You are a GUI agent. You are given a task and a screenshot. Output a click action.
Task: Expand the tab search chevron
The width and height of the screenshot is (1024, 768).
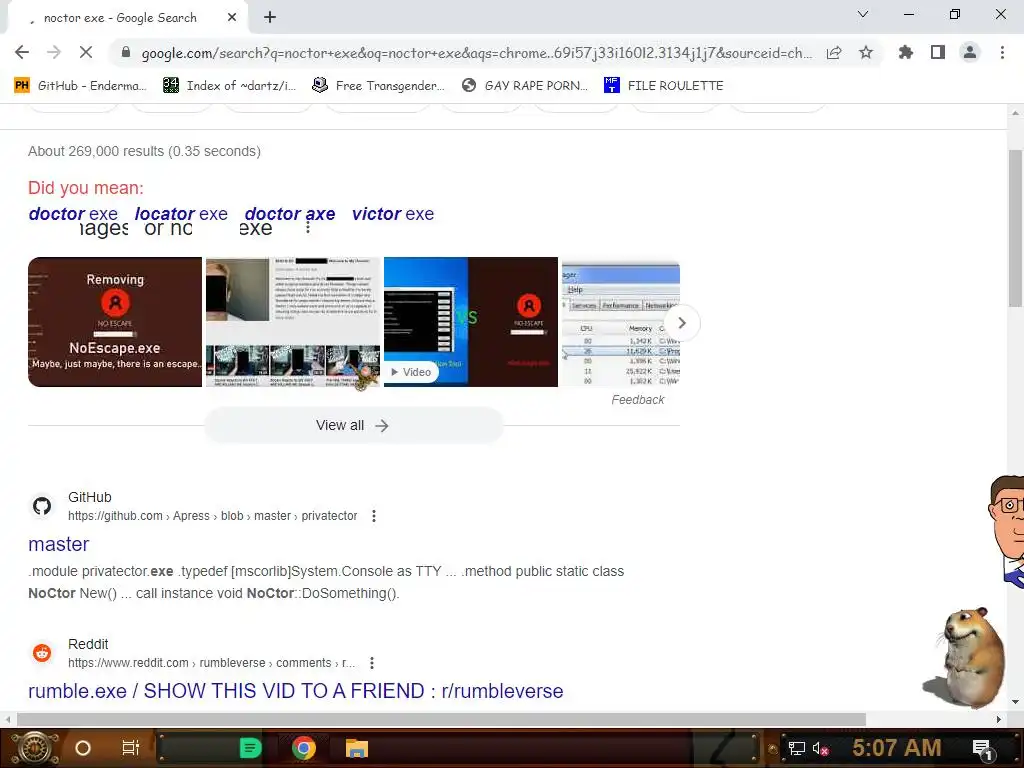pos(863,14)
